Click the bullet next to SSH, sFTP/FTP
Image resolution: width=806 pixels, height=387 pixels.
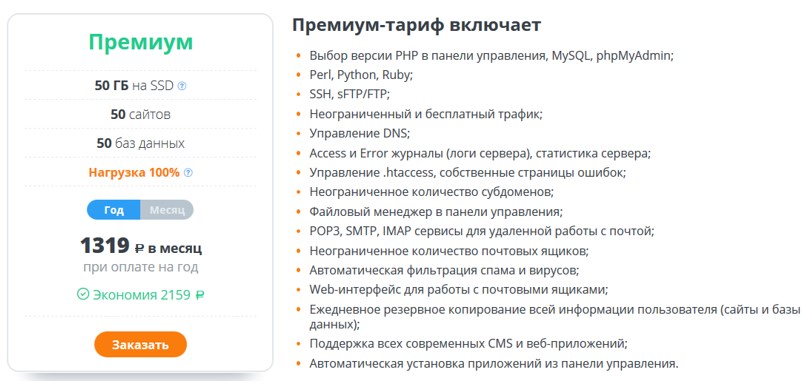(299, 95)
